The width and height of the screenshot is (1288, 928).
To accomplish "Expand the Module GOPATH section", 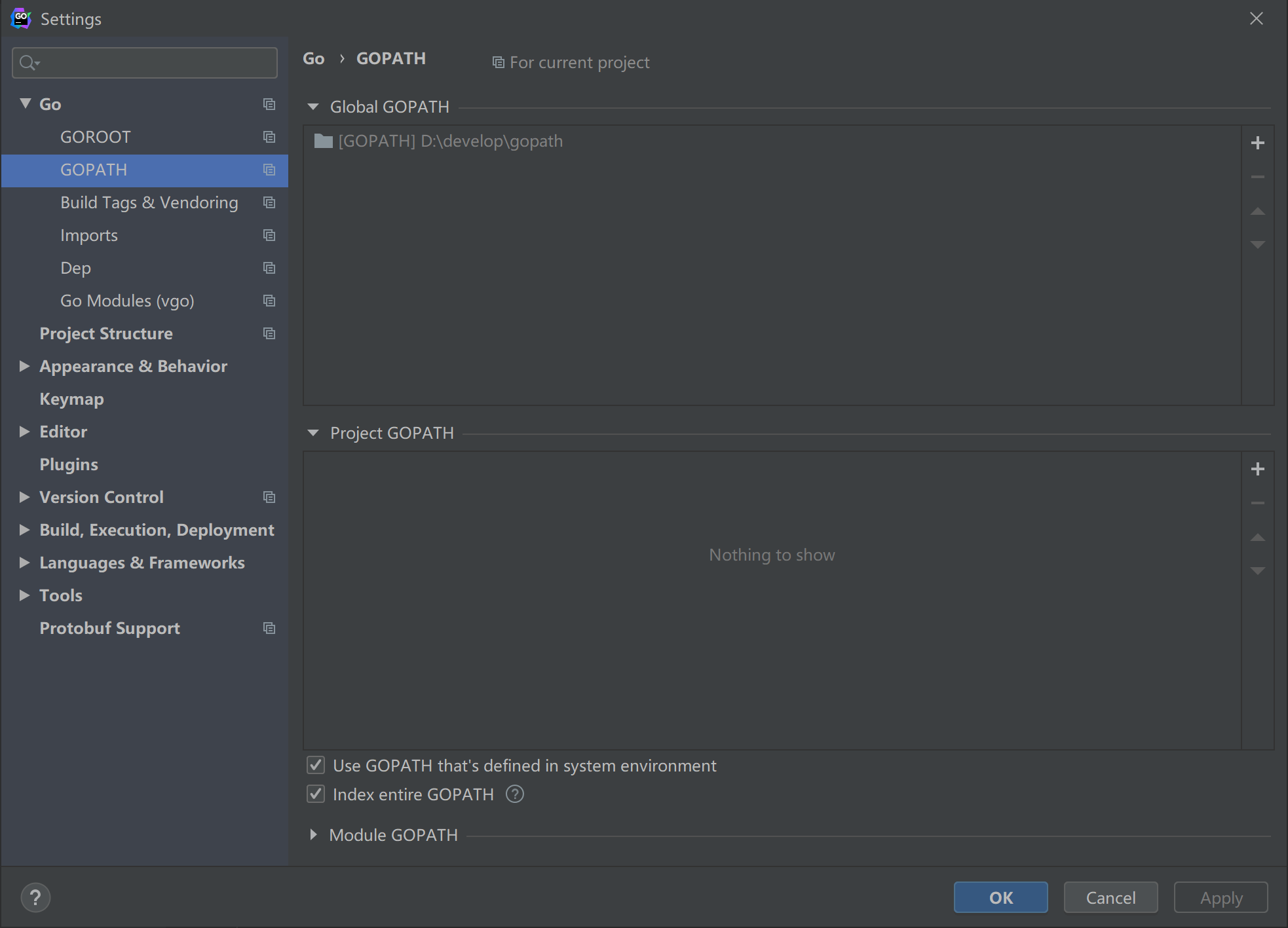I will coord(313,835).
